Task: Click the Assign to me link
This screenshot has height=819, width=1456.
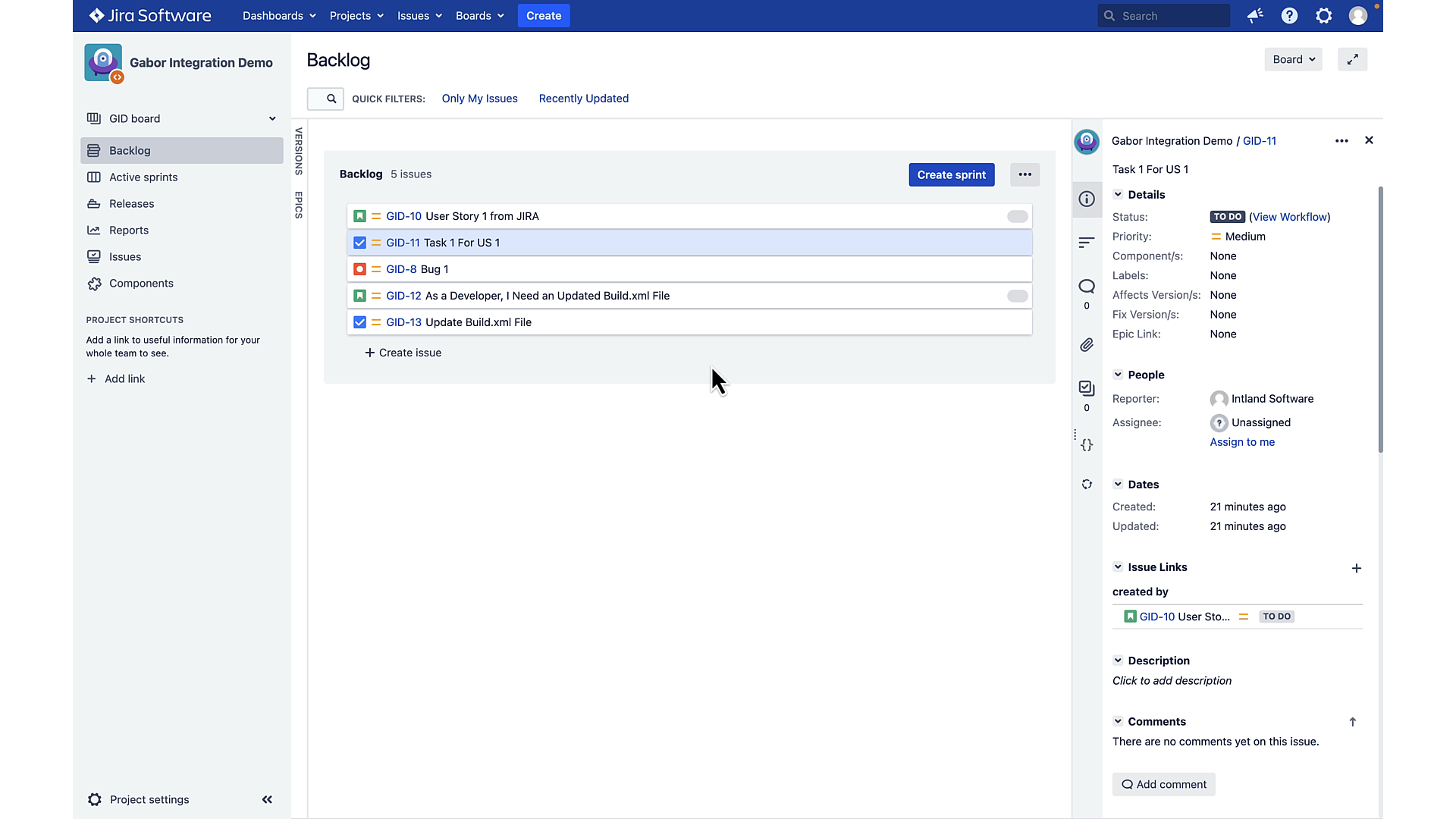Action: (x=1241, y=442)
